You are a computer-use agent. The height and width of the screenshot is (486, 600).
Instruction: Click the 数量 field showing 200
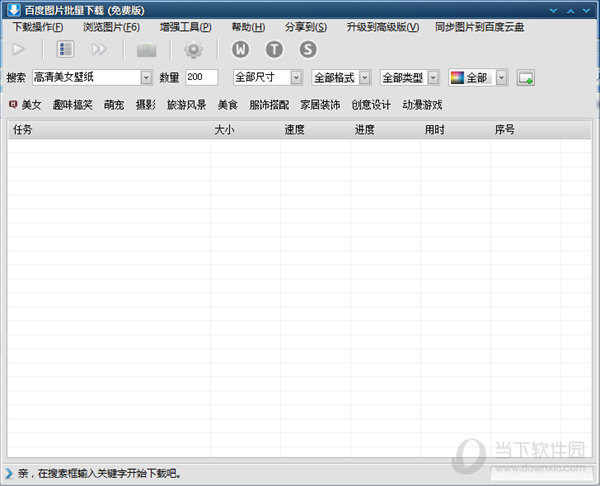click(202, 77)
